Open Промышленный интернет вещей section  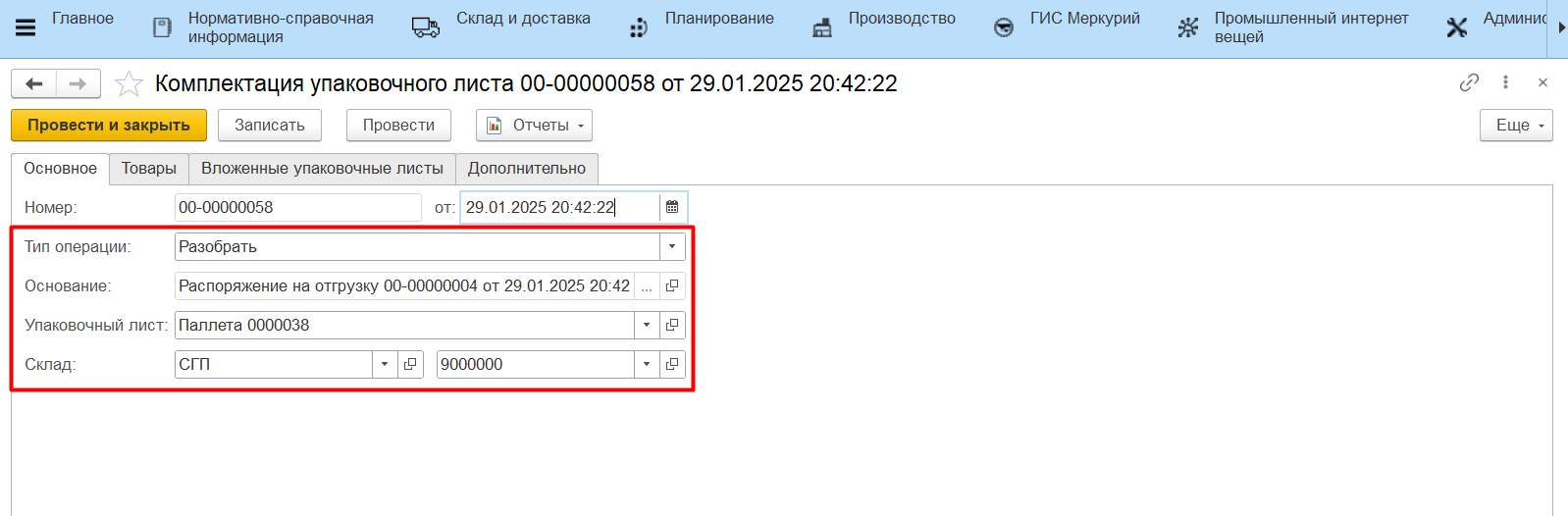click(1311, 27)
